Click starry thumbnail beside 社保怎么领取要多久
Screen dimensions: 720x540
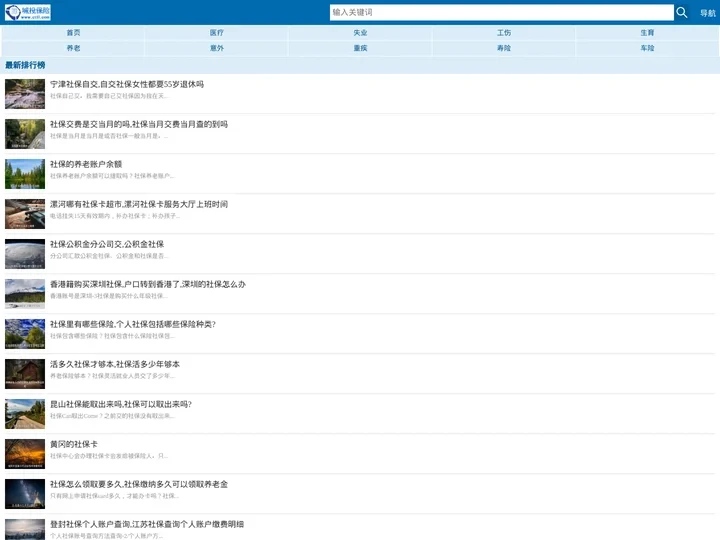tap(25, 494)
